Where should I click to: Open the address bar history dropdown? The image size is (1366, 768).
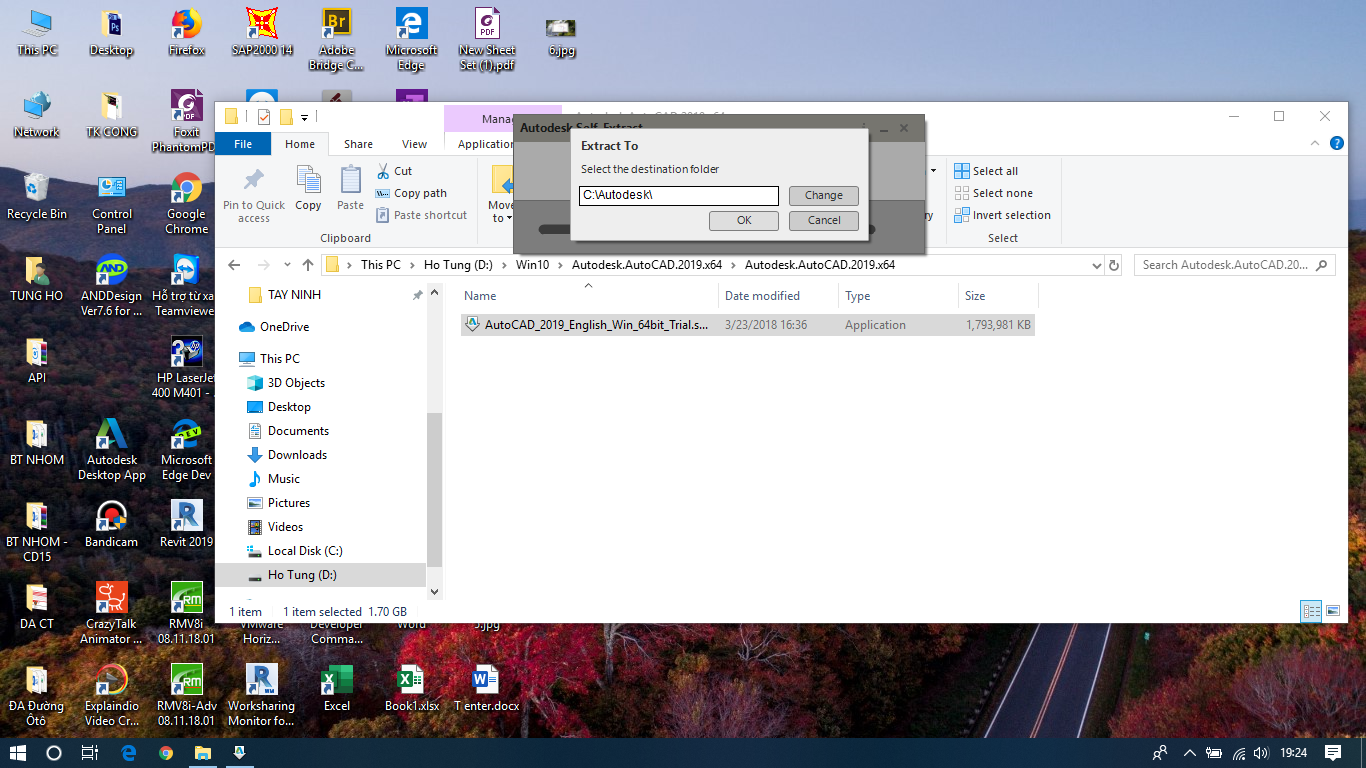pos(1097,265)
